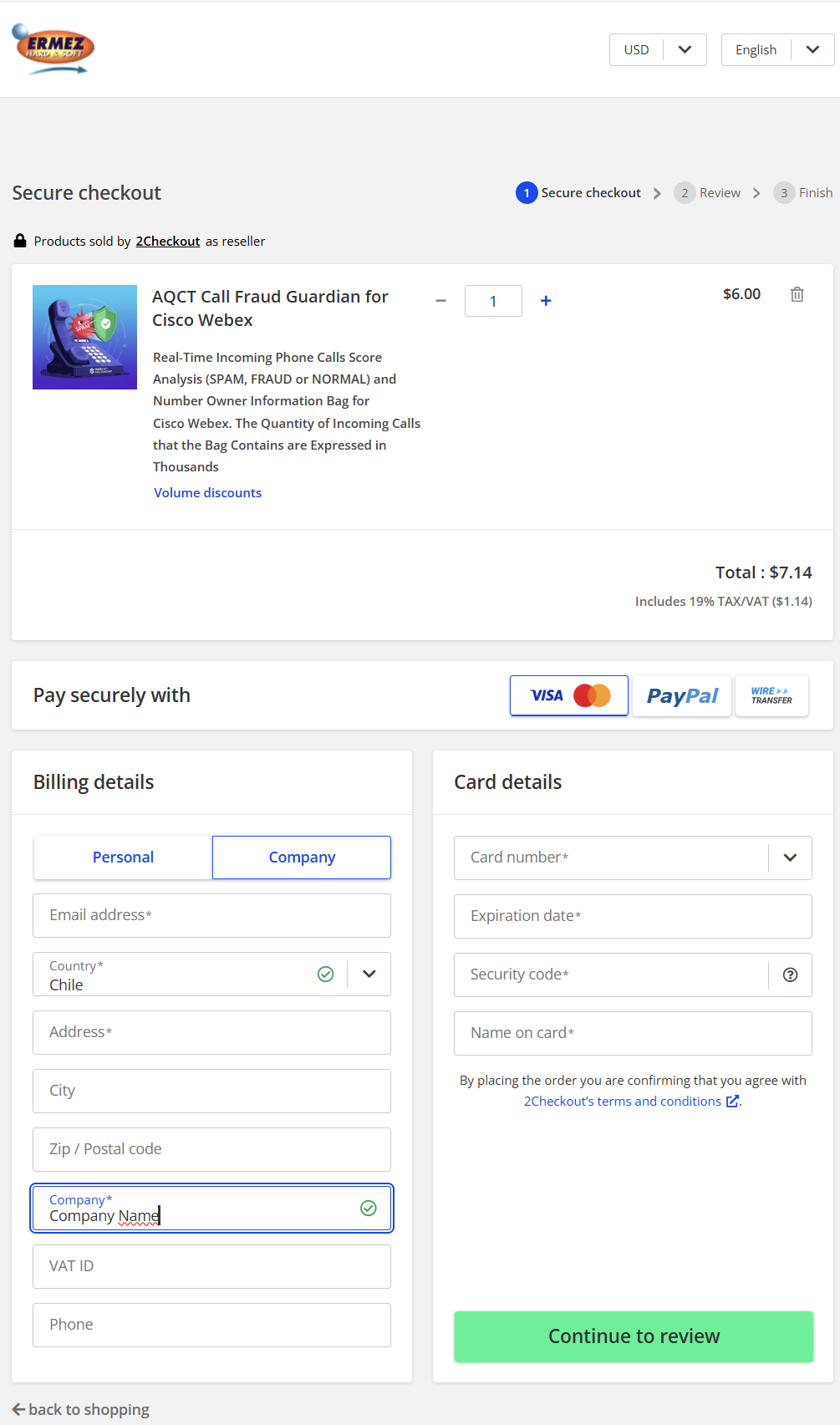Select the Company billing tab
The width and height of the screenshot is (840, 1425).
point(301,857)
